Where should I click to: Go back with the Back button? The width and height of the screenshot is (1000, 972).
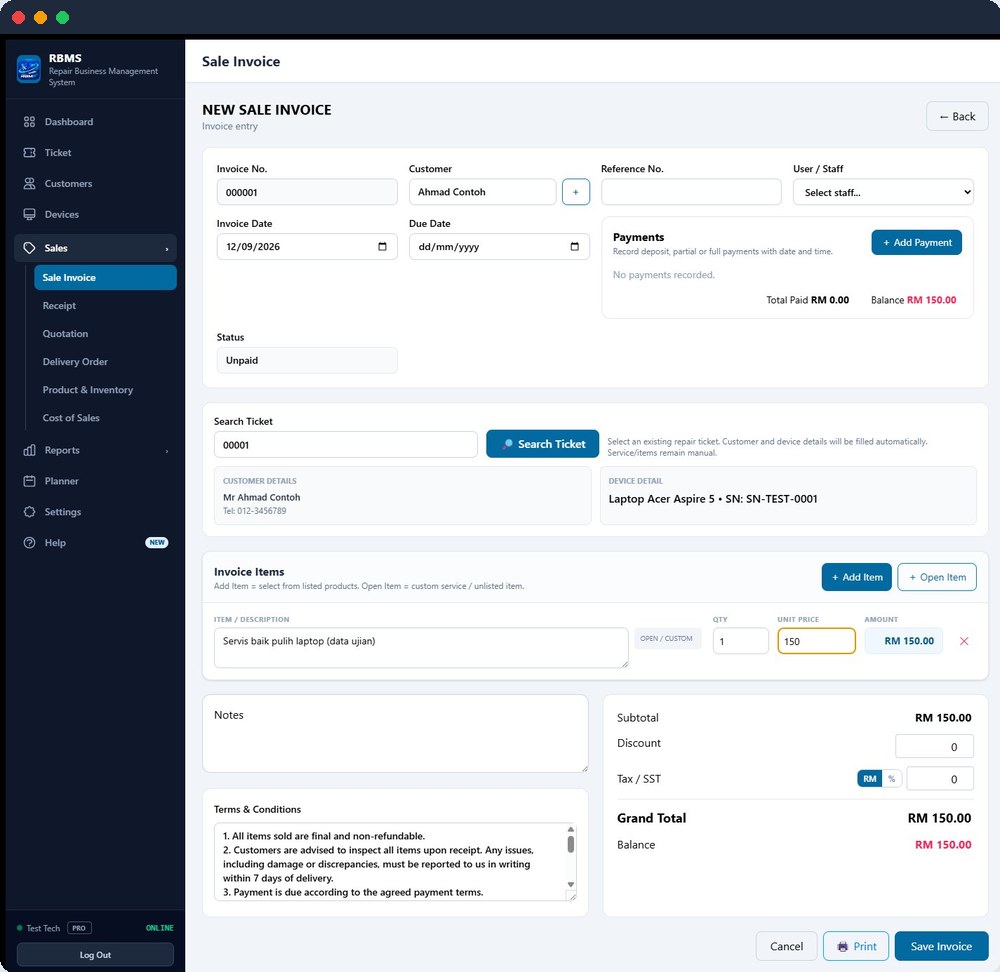957,117
